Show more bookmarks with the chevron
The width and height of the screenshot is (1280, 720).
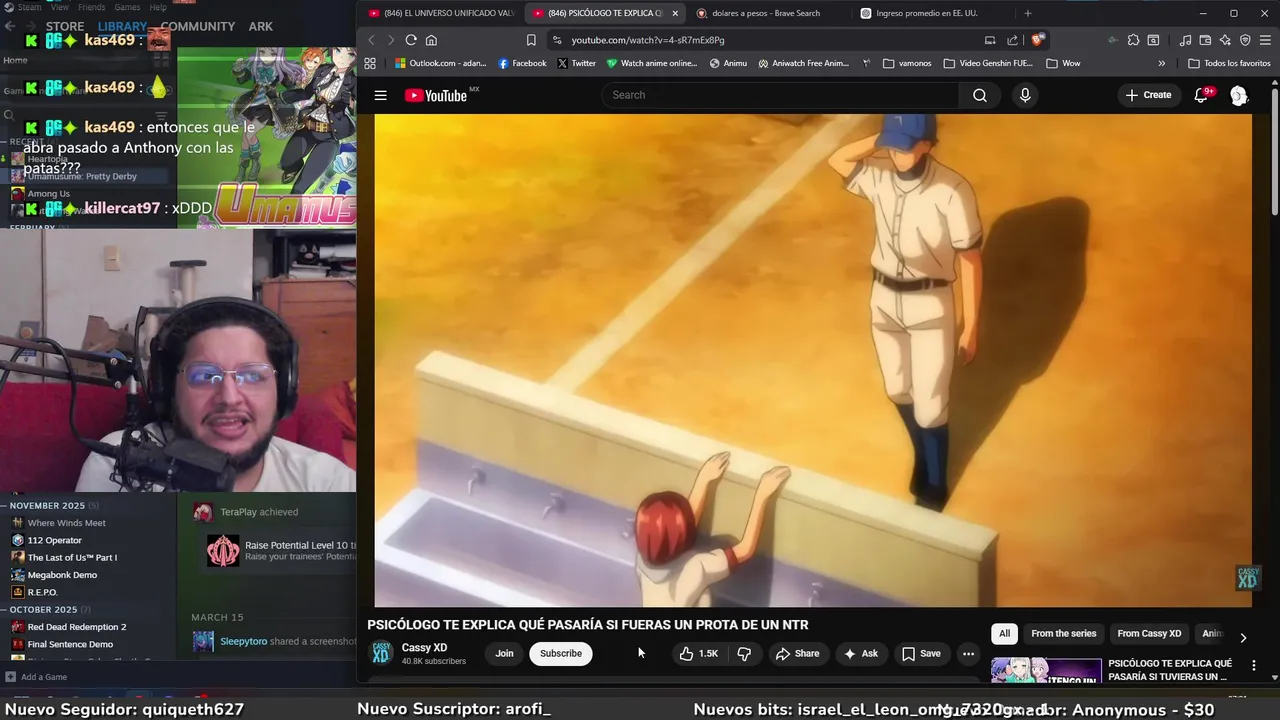click(1161, 63)
